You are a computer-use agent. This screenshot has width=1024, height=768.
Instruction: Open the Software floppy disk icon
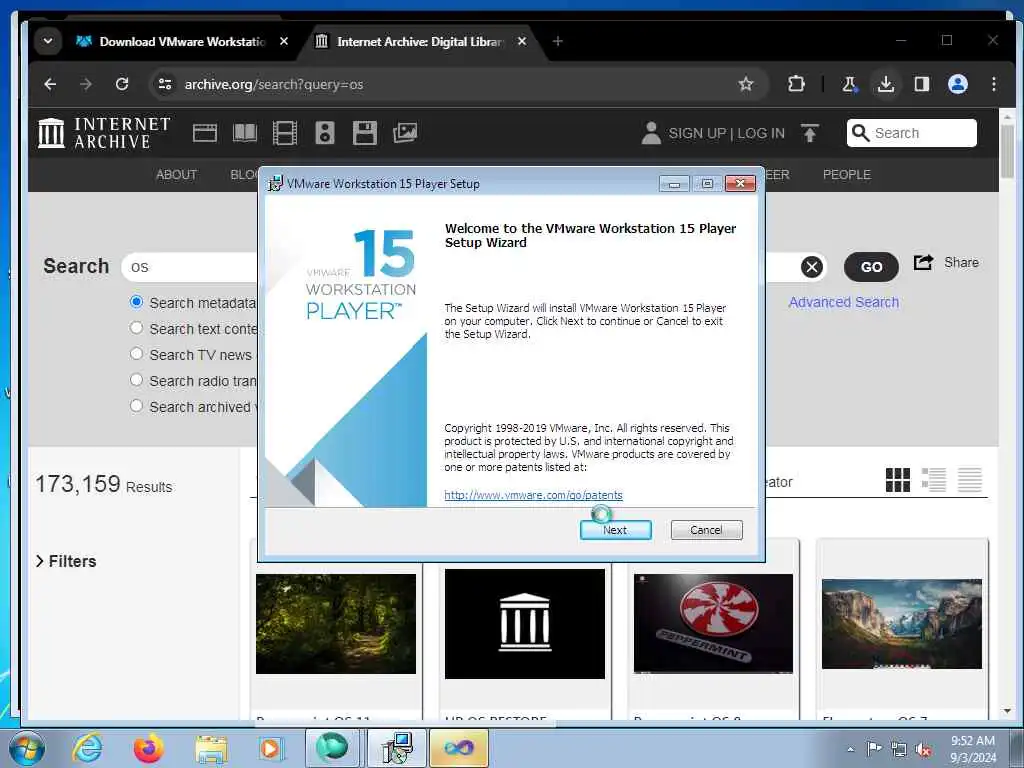[x=364, y=133]
